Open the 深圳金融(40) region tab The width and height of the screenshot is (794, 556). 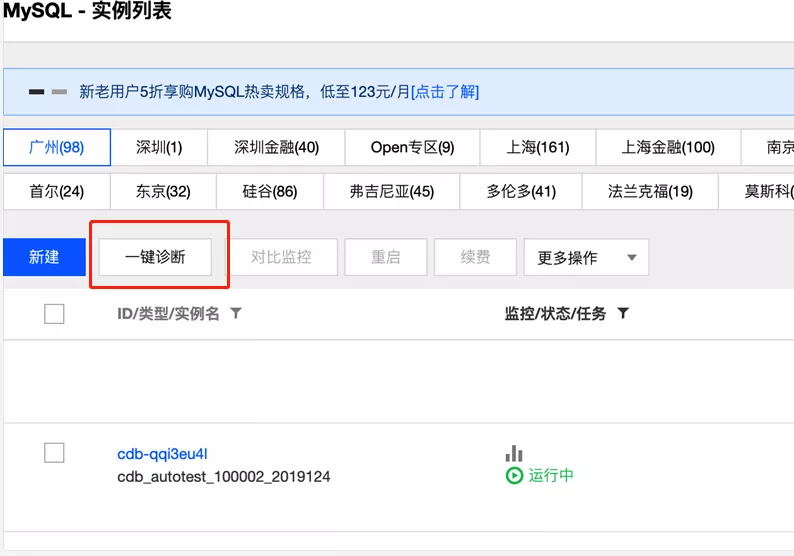(x=276, y=147)
